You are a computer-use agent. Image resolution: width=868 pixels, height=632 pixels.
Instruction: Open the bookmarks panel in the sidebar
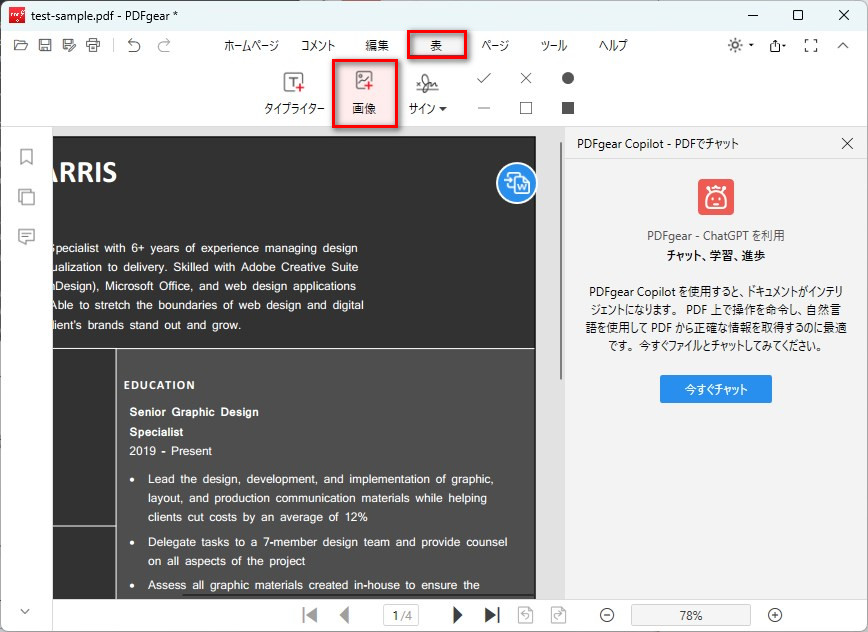click(x=26, y=157)
